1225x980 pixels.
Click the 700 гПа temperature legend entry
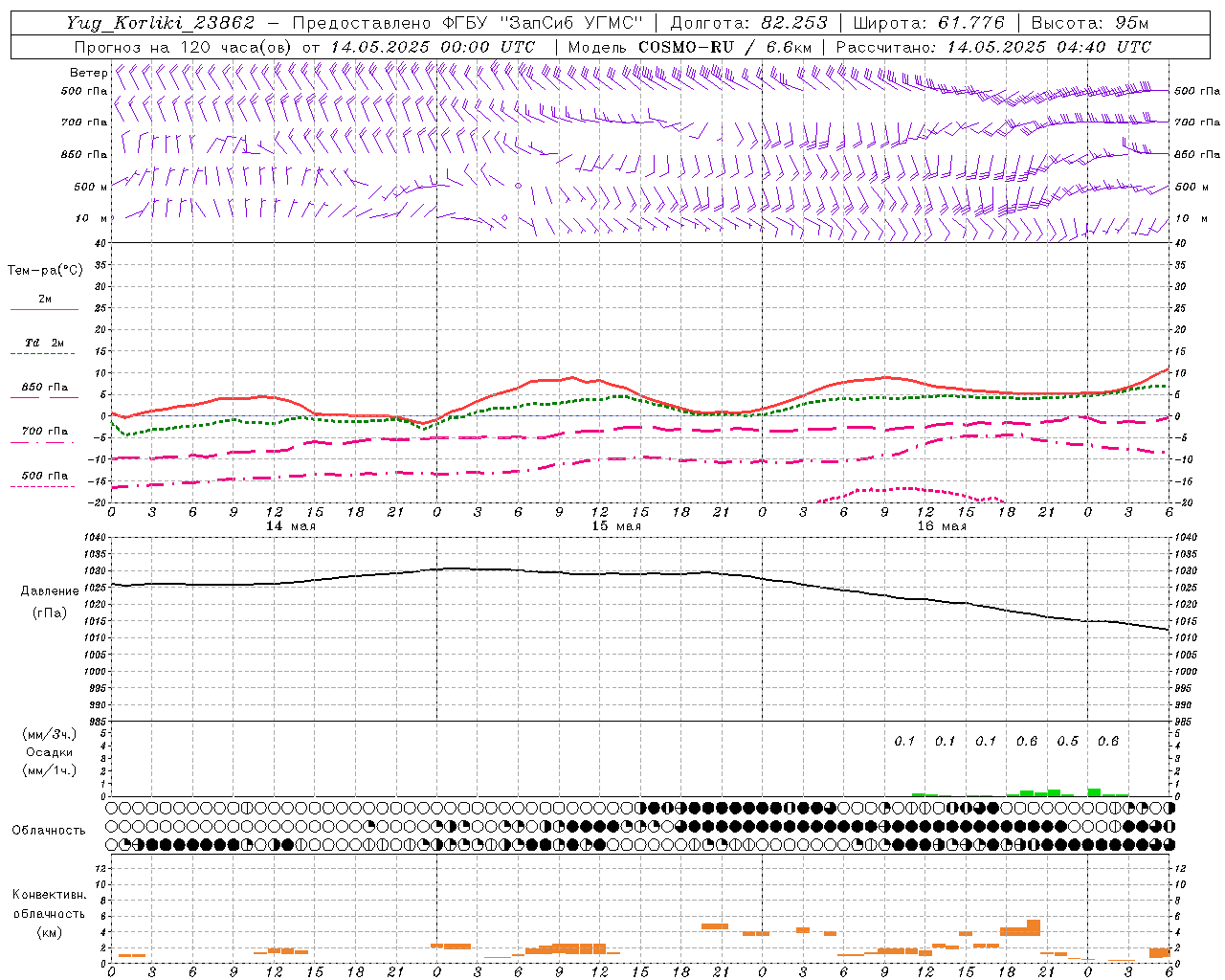click(x=45, y=431)
